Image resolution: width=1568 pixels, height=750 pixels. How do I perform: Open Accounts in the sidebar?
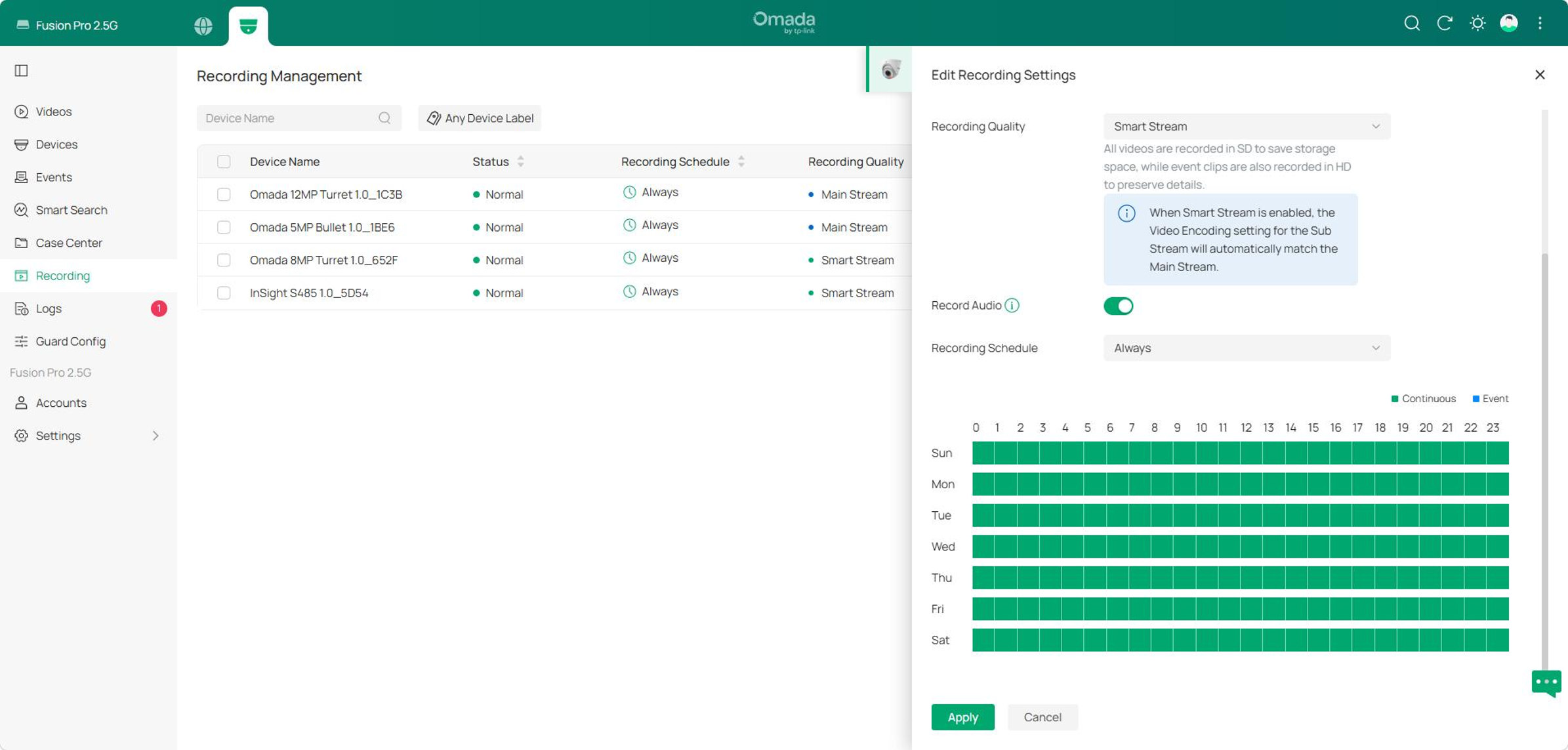(89, 403)
